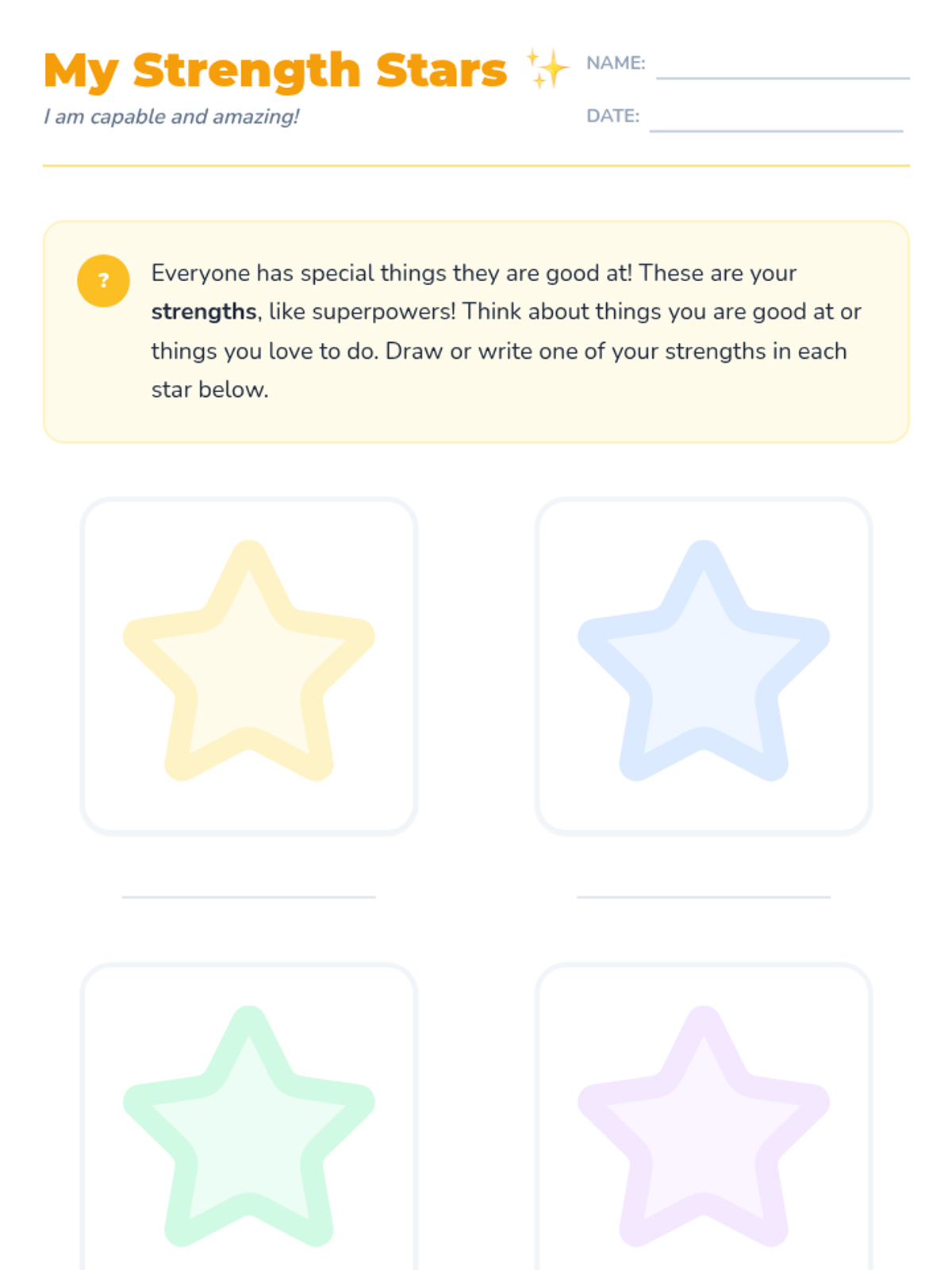
Task: Click the writing line under blue star
Action: [x=704, y=897]
